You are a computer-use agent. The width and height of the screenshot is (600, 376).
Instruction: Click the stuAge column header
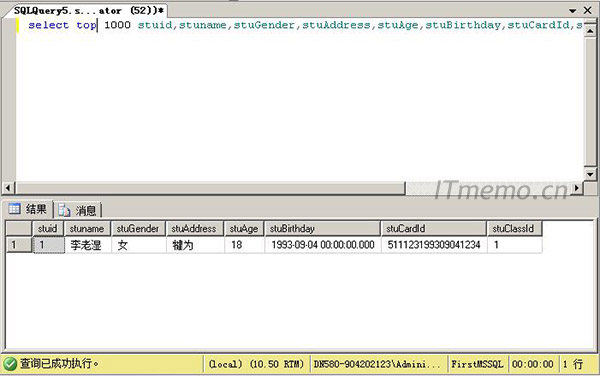(x=244, y=229)
